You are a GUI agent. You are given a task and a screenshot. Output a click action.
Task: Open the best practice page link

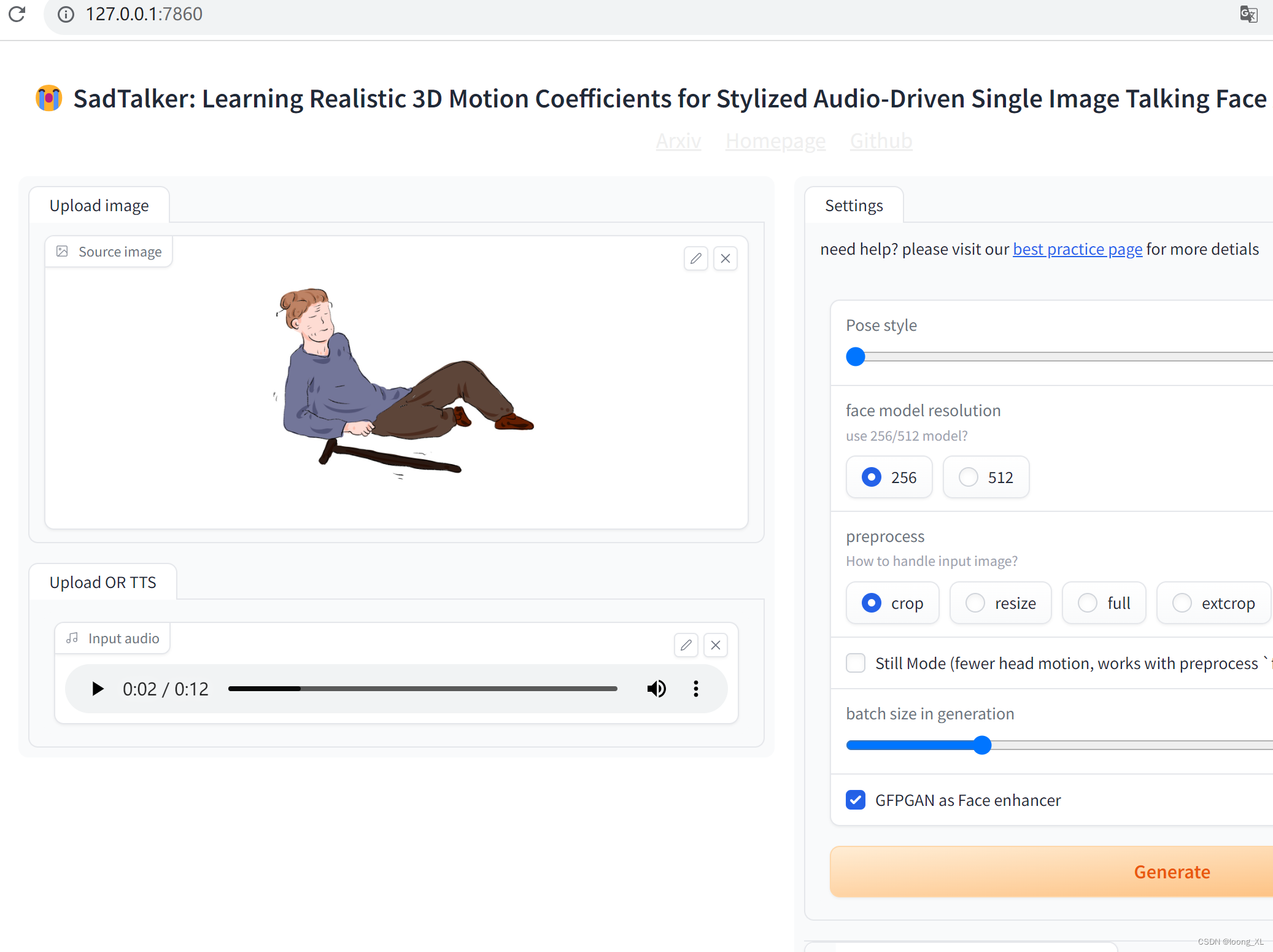(x=1077, y=249)
